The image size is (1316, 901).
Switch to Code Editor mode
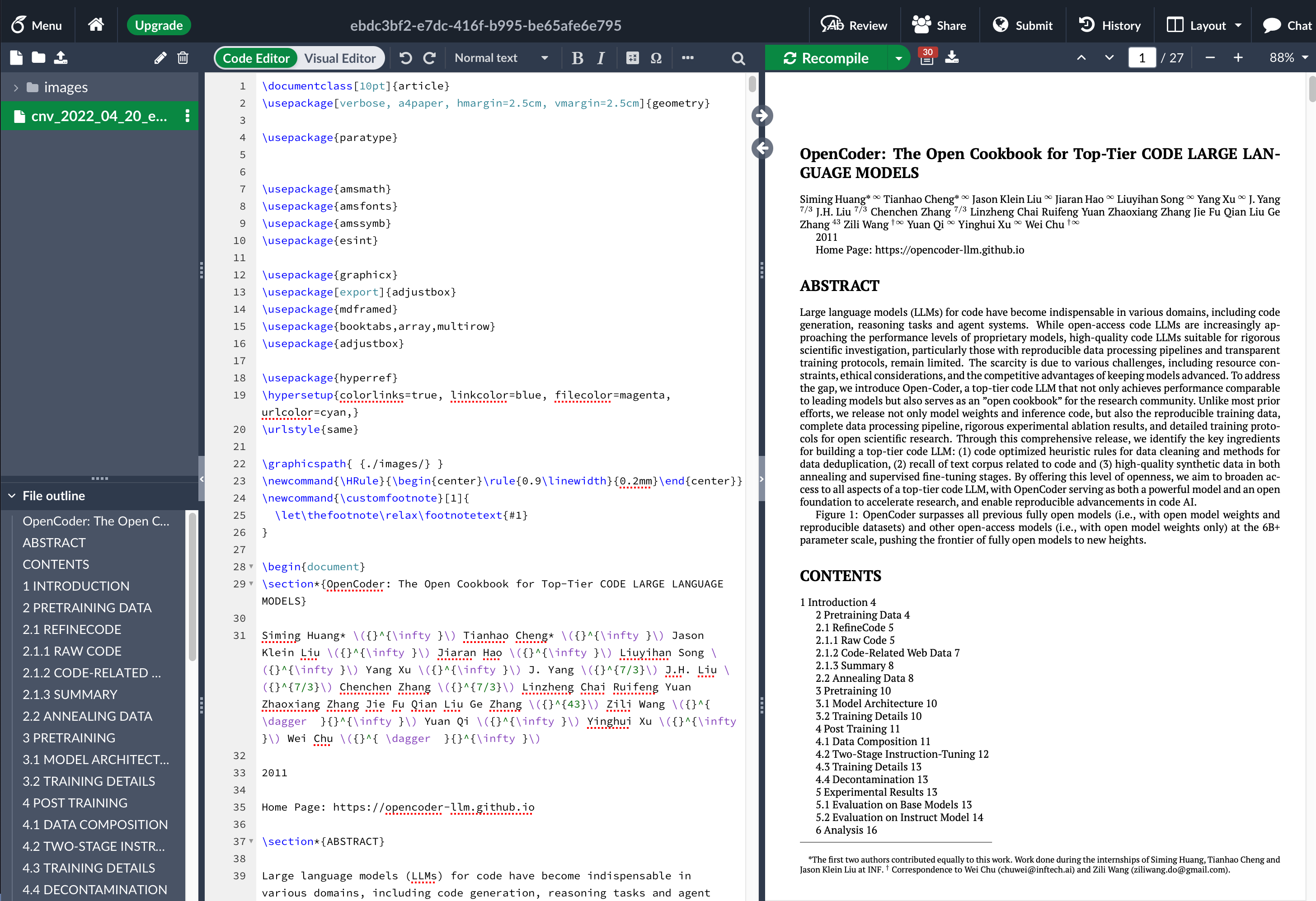[x=256, y=58]
